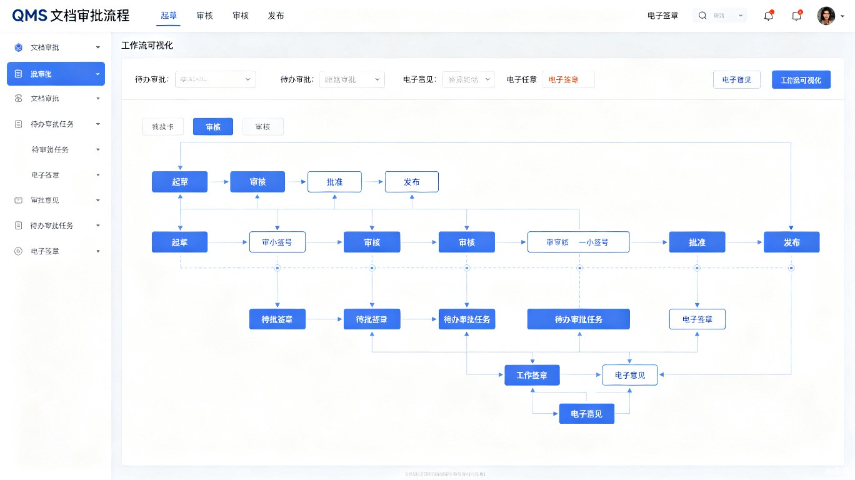The height and width of the screenshot is (480, 855).
Task: Open the header search box dropdown arrow
Action: pyautogui.click(x=740, y=16)
